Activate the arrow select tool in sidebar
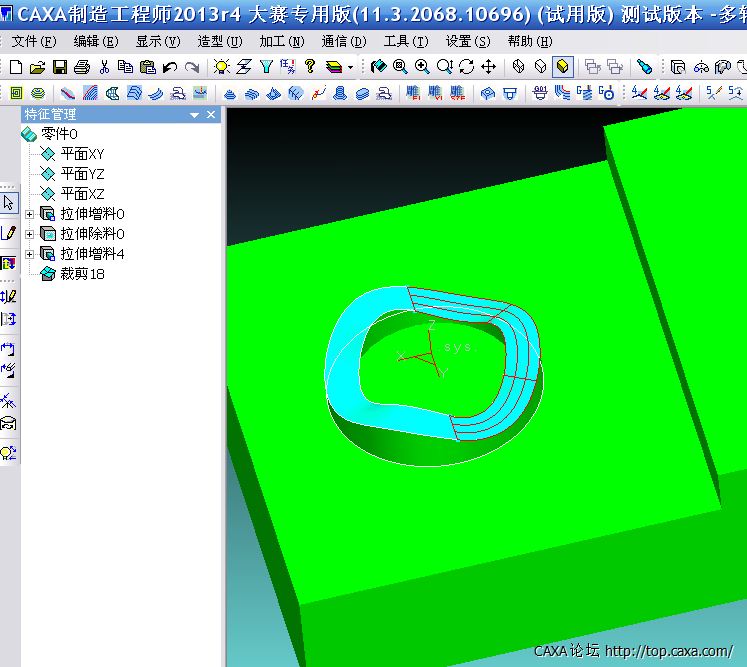The width and height of the screenshot is (747, 667). (x=9, y=203)
